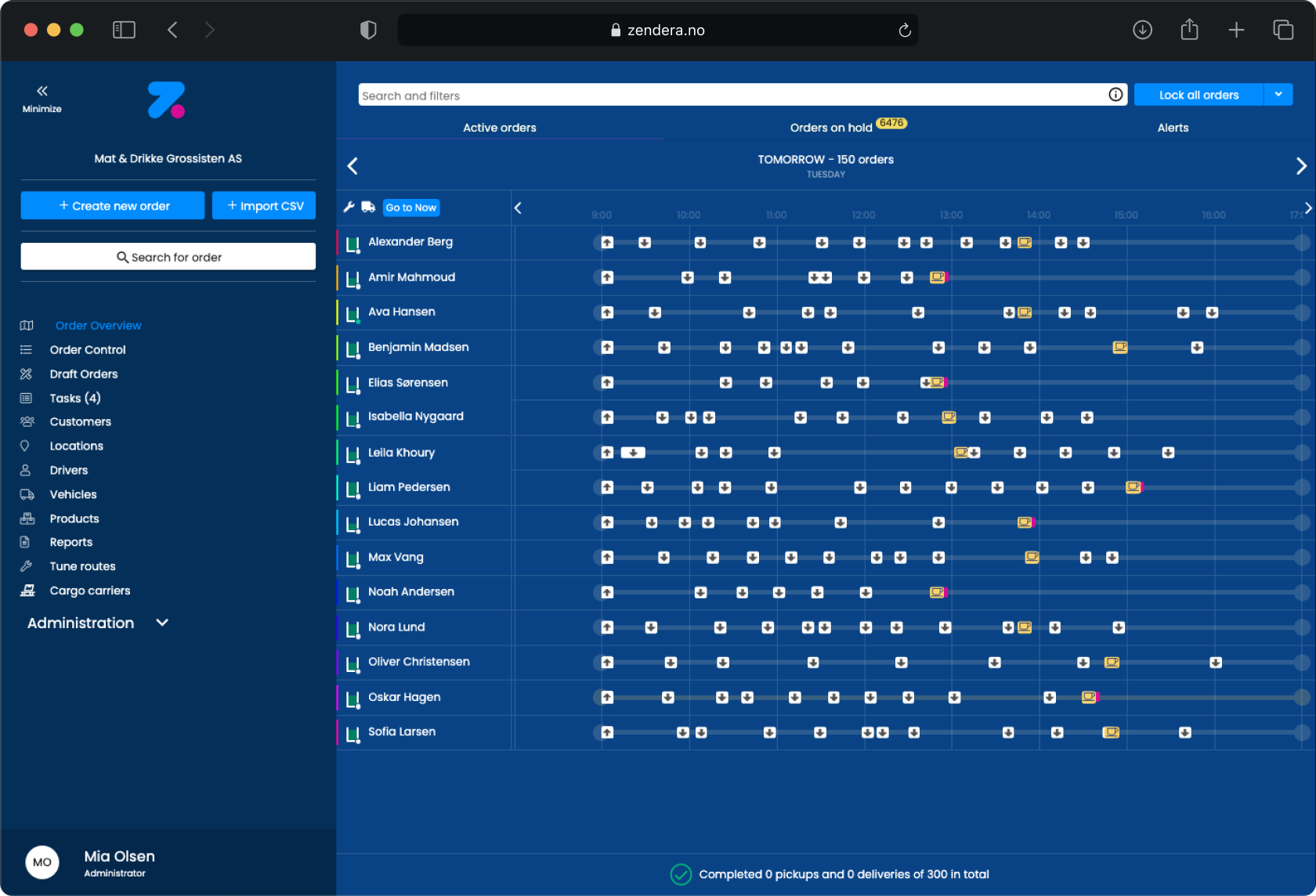Open the Alerts tab

coord(1173,128)
